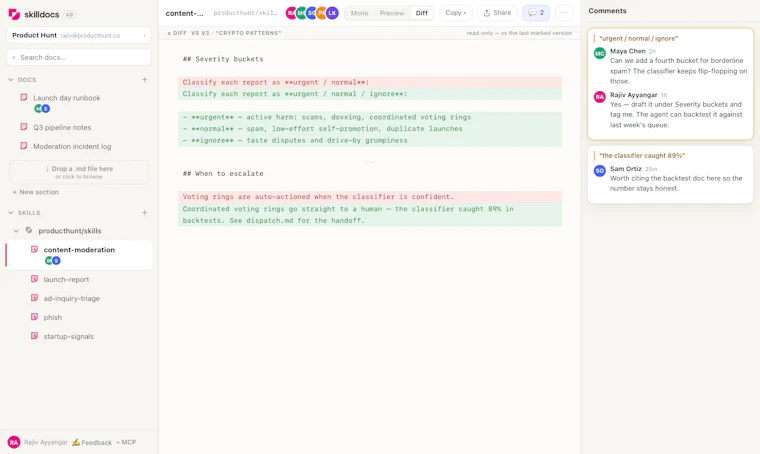The width and height of the screenshot is (760, 454).
Task: Click the removed line "Classify each report as **urgent / normal**:"
Action: coord(370,82)
